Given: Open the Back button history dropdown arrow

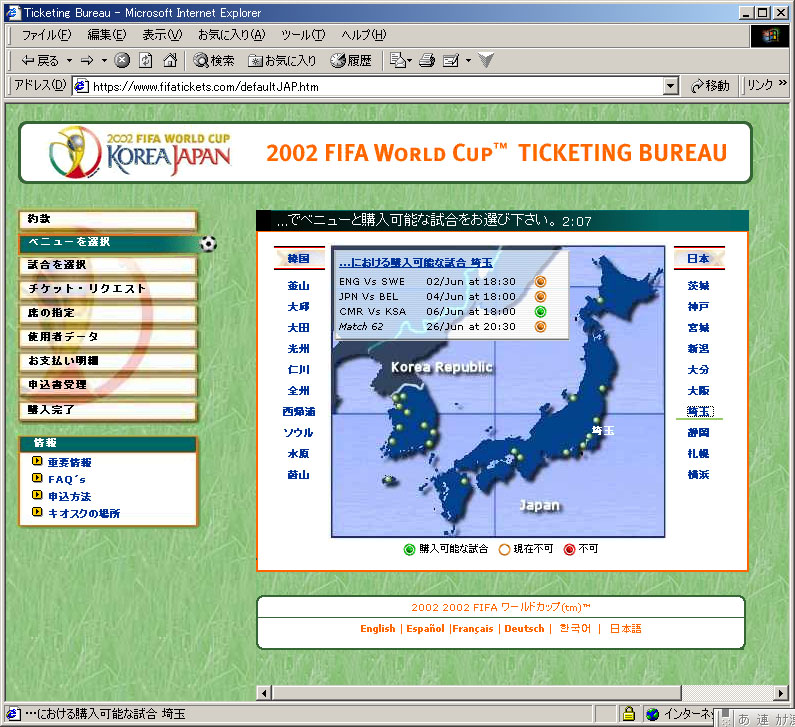Looking at the screenshot, I should (69, 61).
